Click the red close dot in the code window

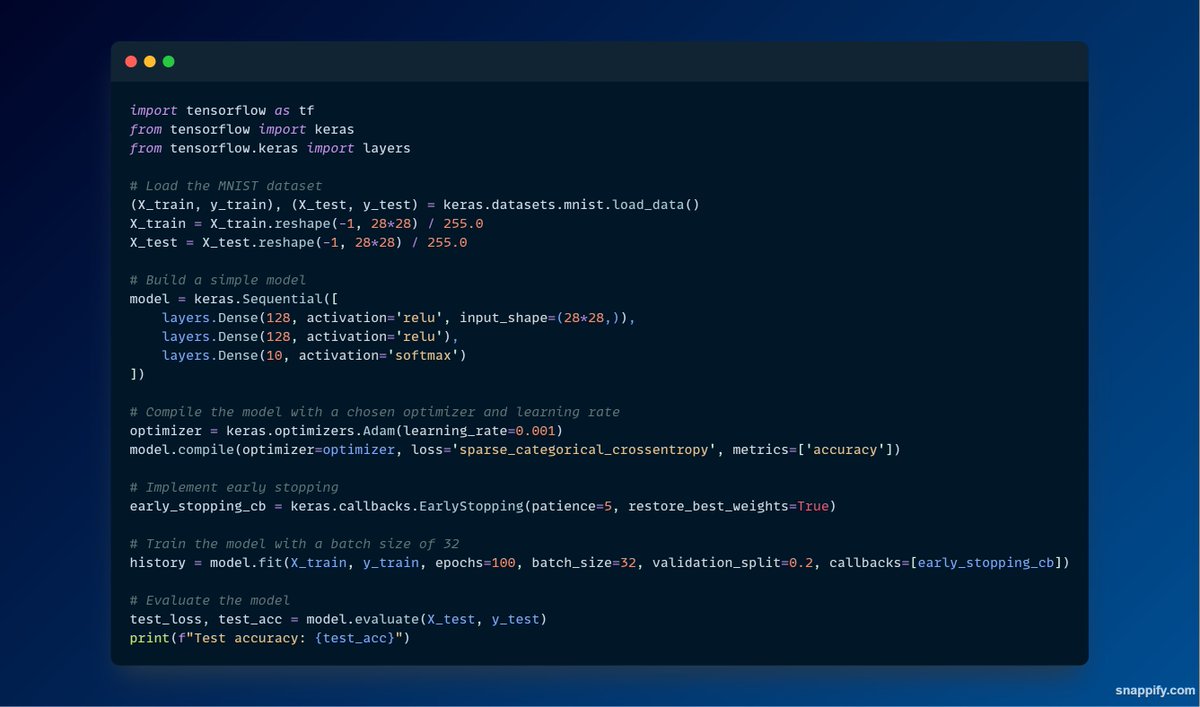click(x=131, y=61)
